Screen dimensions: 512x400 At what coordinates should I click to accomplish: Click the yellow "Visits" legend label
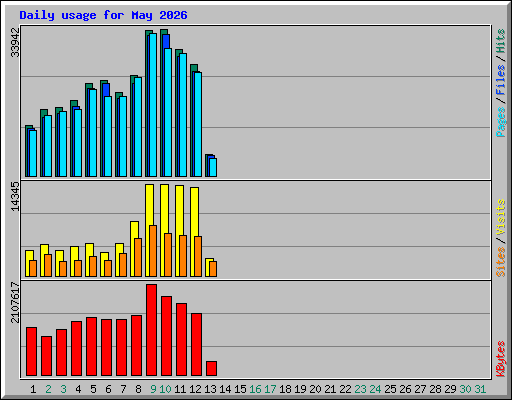click(x=500, y=217)
